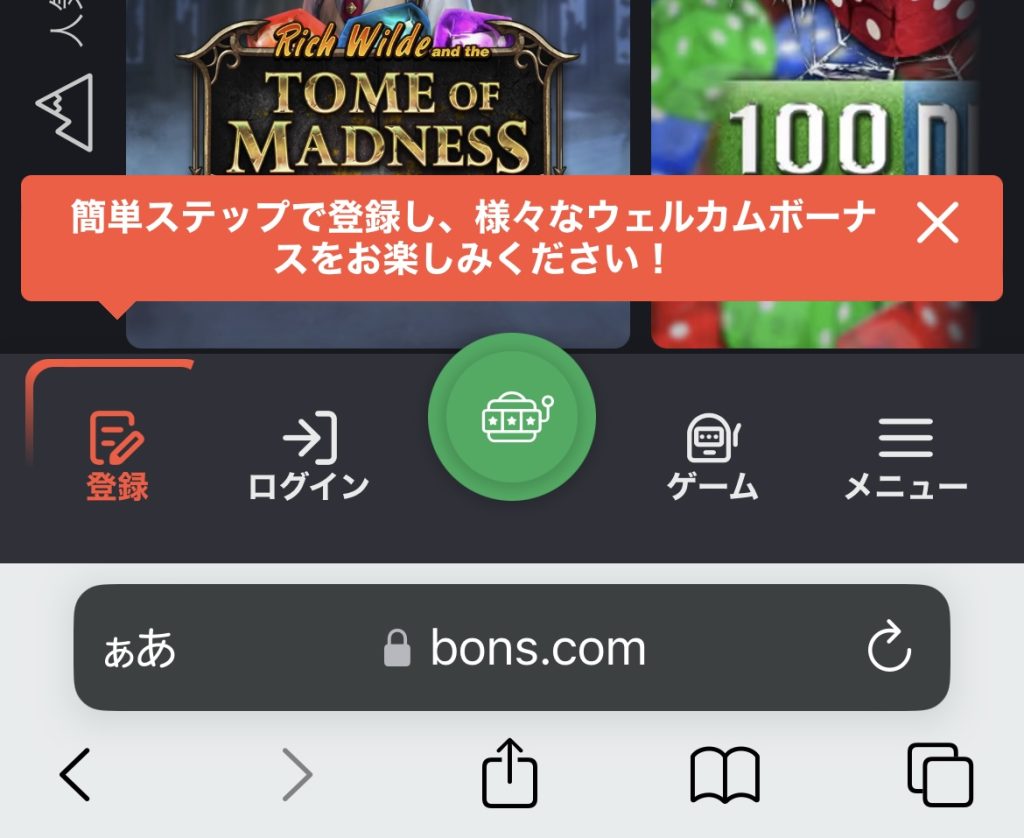This screenshot has width=1024, height=838.
Task: Dismiss the welcome bonus tooltip
Action: pyautogui.click(x=937, y=223)
